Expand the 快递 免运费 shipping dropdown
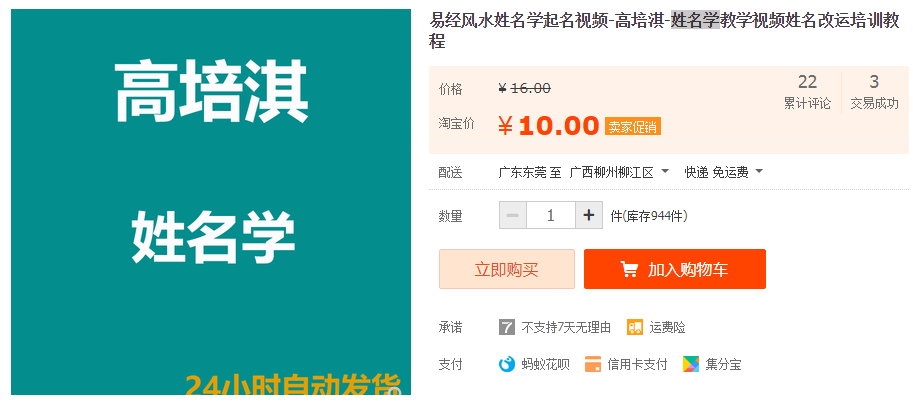Viewport: 913px width, 418px height. pyautogui.click(x=724, y=172)
